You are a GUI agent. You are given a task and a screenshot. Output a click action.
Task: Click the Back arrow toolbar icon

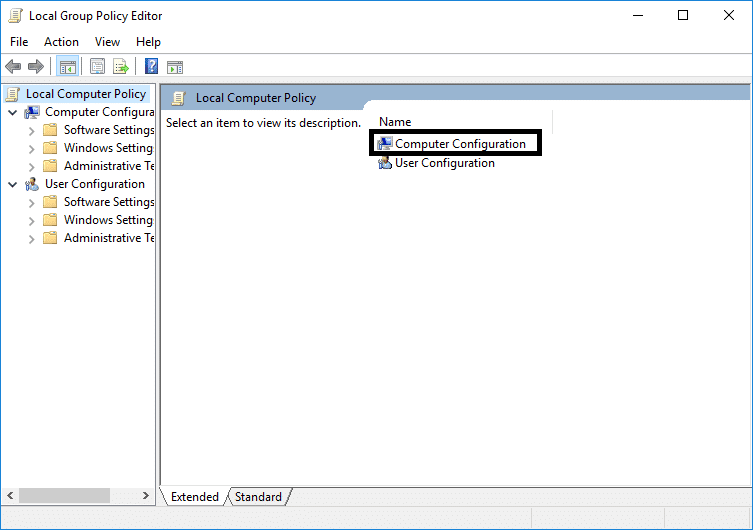[13, 67]
